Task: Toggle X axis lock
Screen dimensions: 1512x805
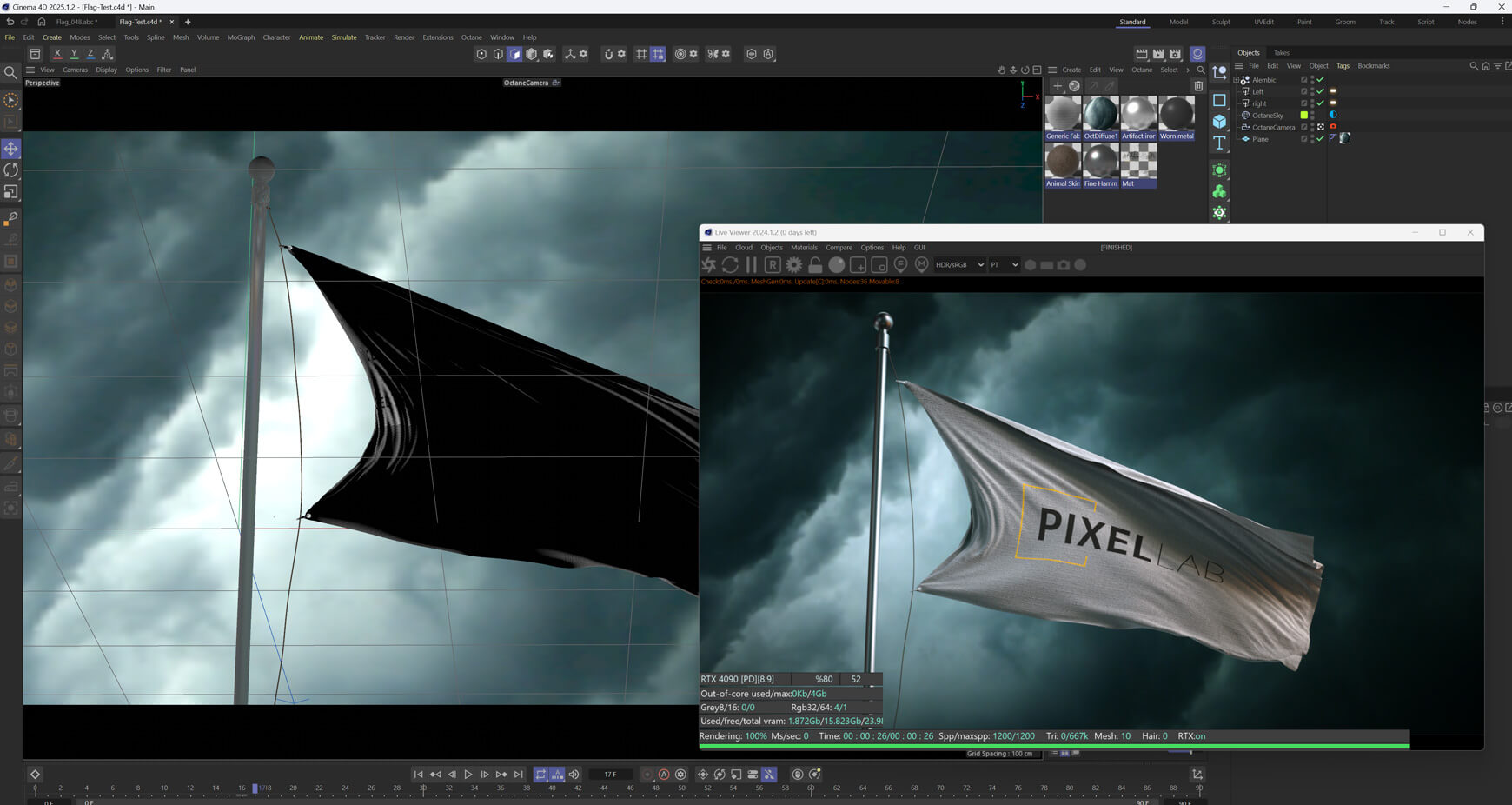Action: point(57,54)
